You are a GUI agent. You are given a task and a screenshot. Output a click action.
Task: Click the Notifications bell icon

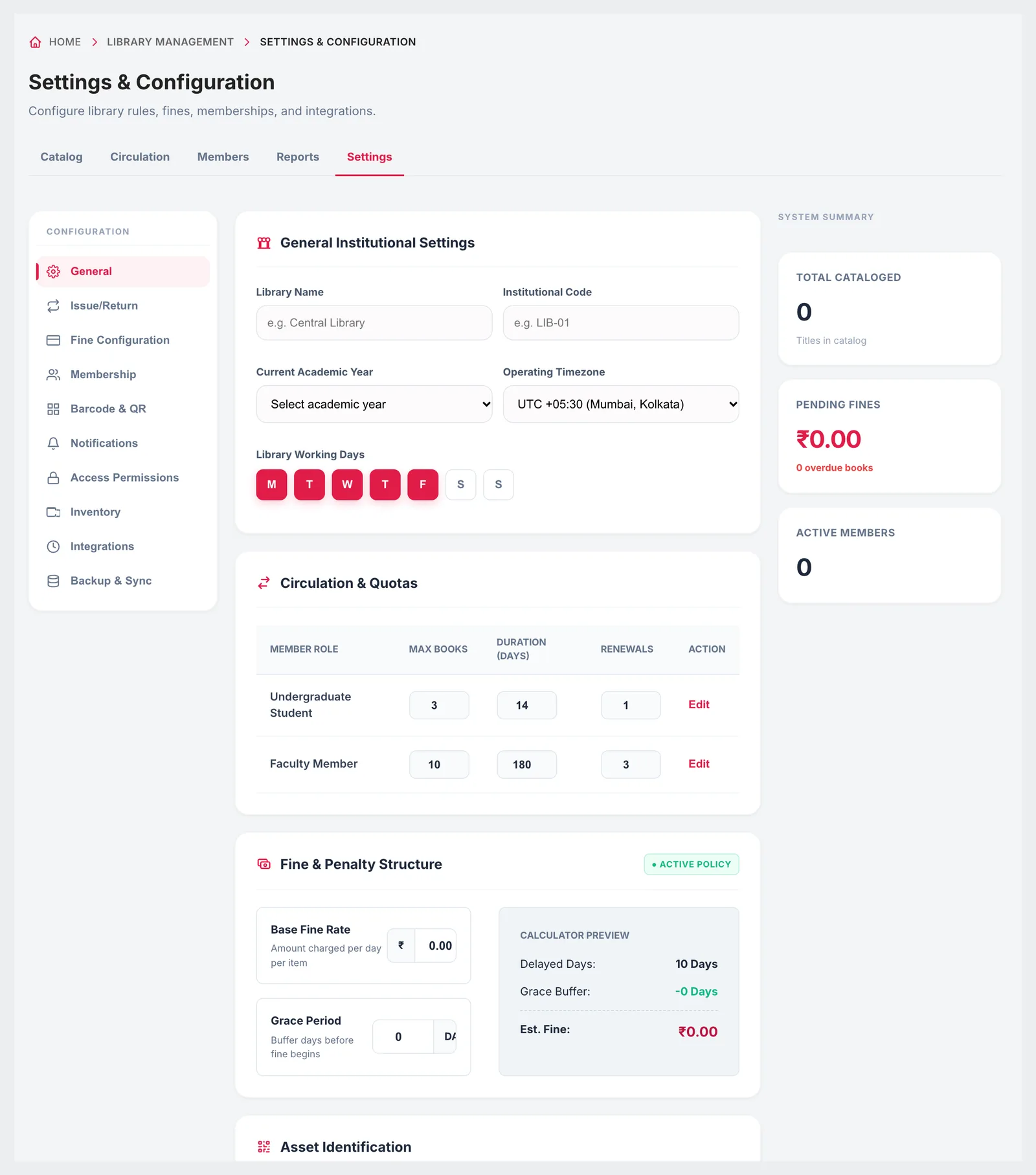pos(54,443)
